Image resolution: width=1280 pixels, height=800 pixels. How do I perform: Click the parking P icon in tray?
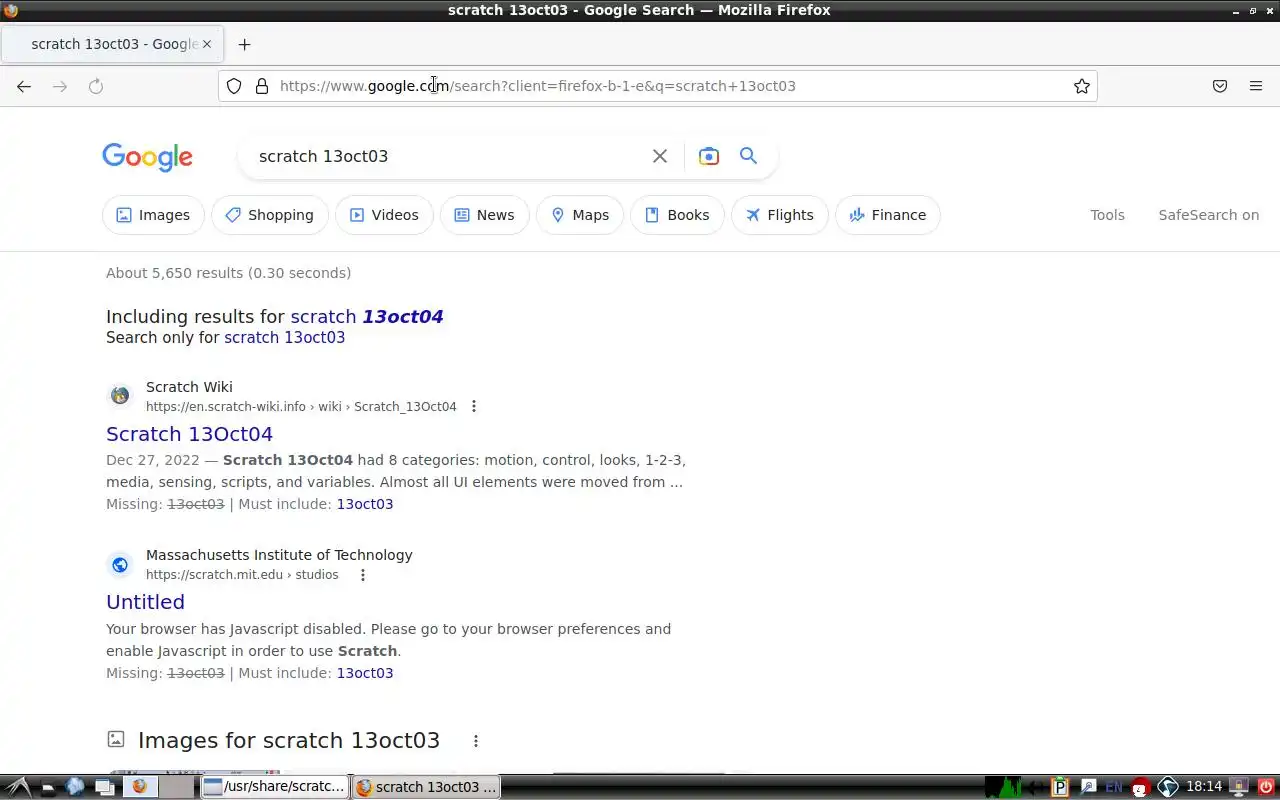coord(1061,787)
